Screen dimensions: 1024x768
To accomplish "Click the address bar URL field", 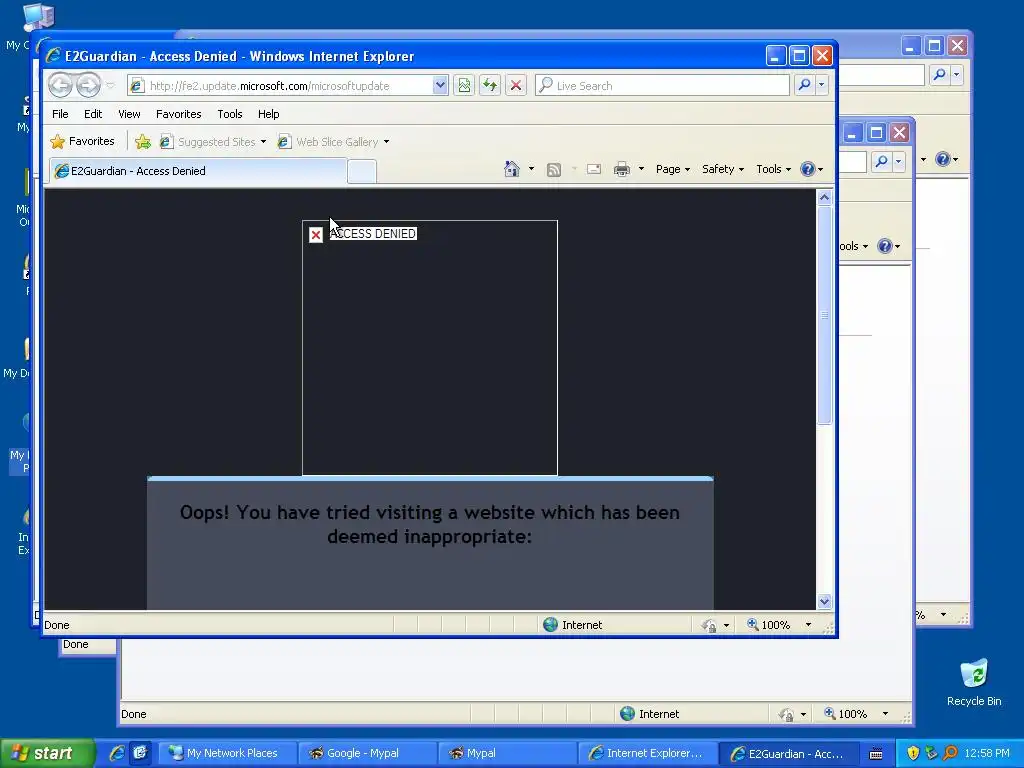I will pos(281,86).
